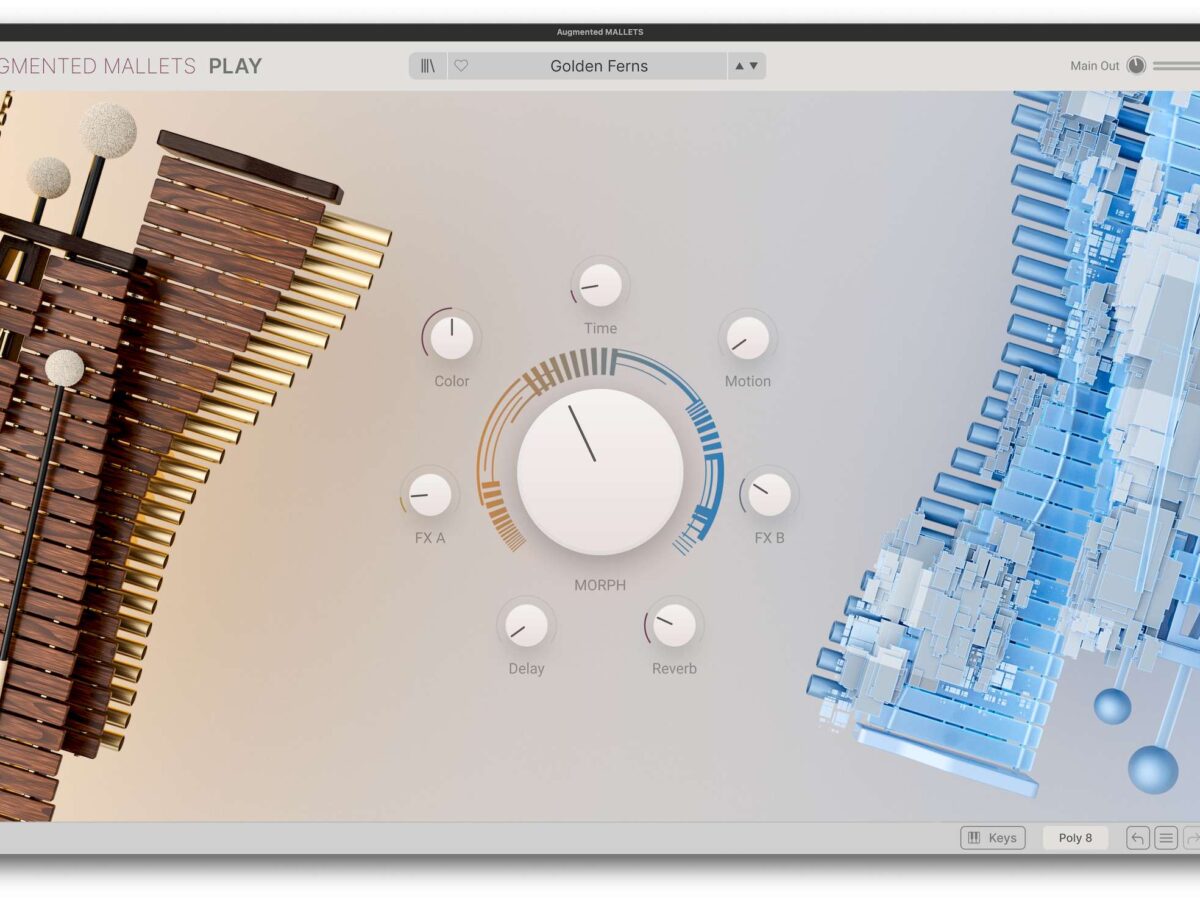Screen dimensions: 1200x900
Task: Click the PLAY label in the header
Action: (x=236, y=66)
